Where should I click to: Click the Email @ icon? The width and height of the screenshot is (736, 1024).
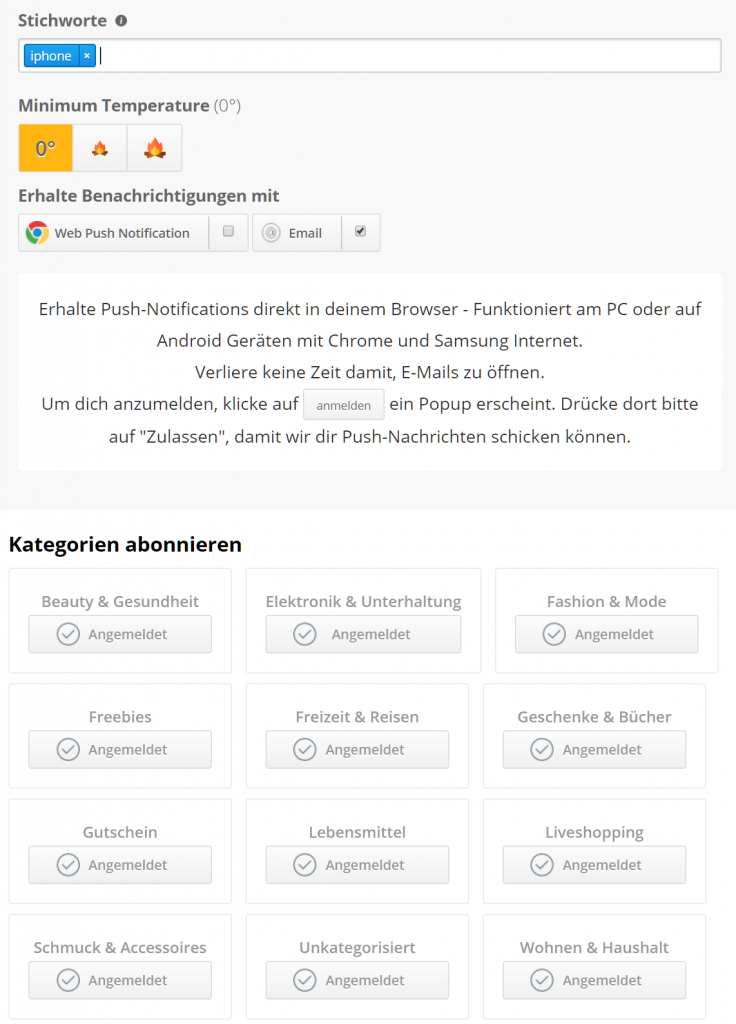click(270, 233)
